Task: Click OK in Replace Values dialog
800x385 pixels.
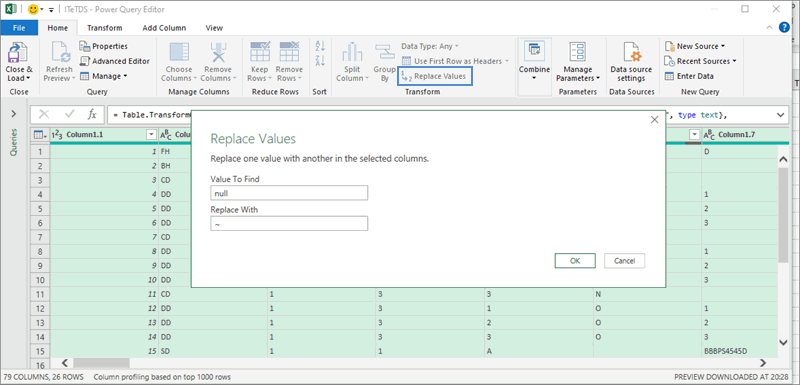Action: click(x=575, y=261)
